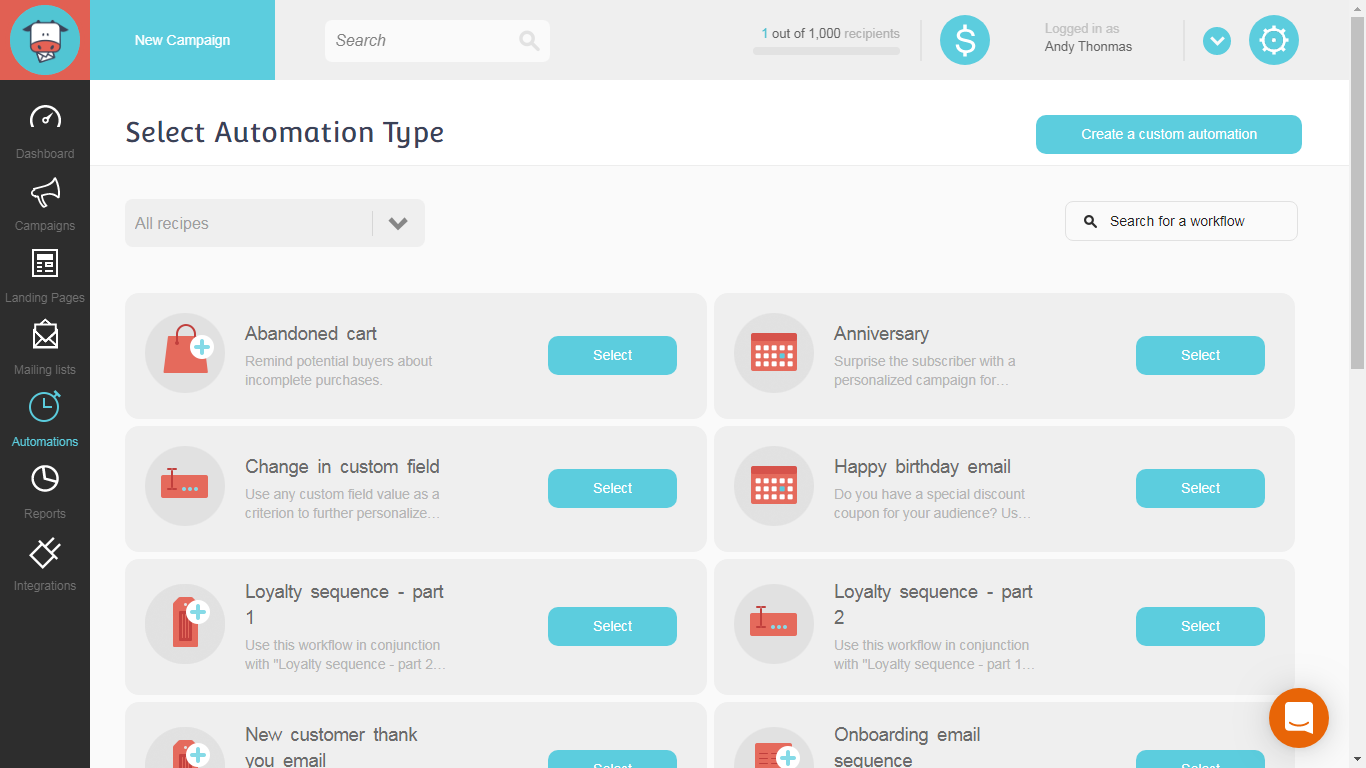
Task: Open the orange live chat widget
Action: click(x=1298, y=717)
